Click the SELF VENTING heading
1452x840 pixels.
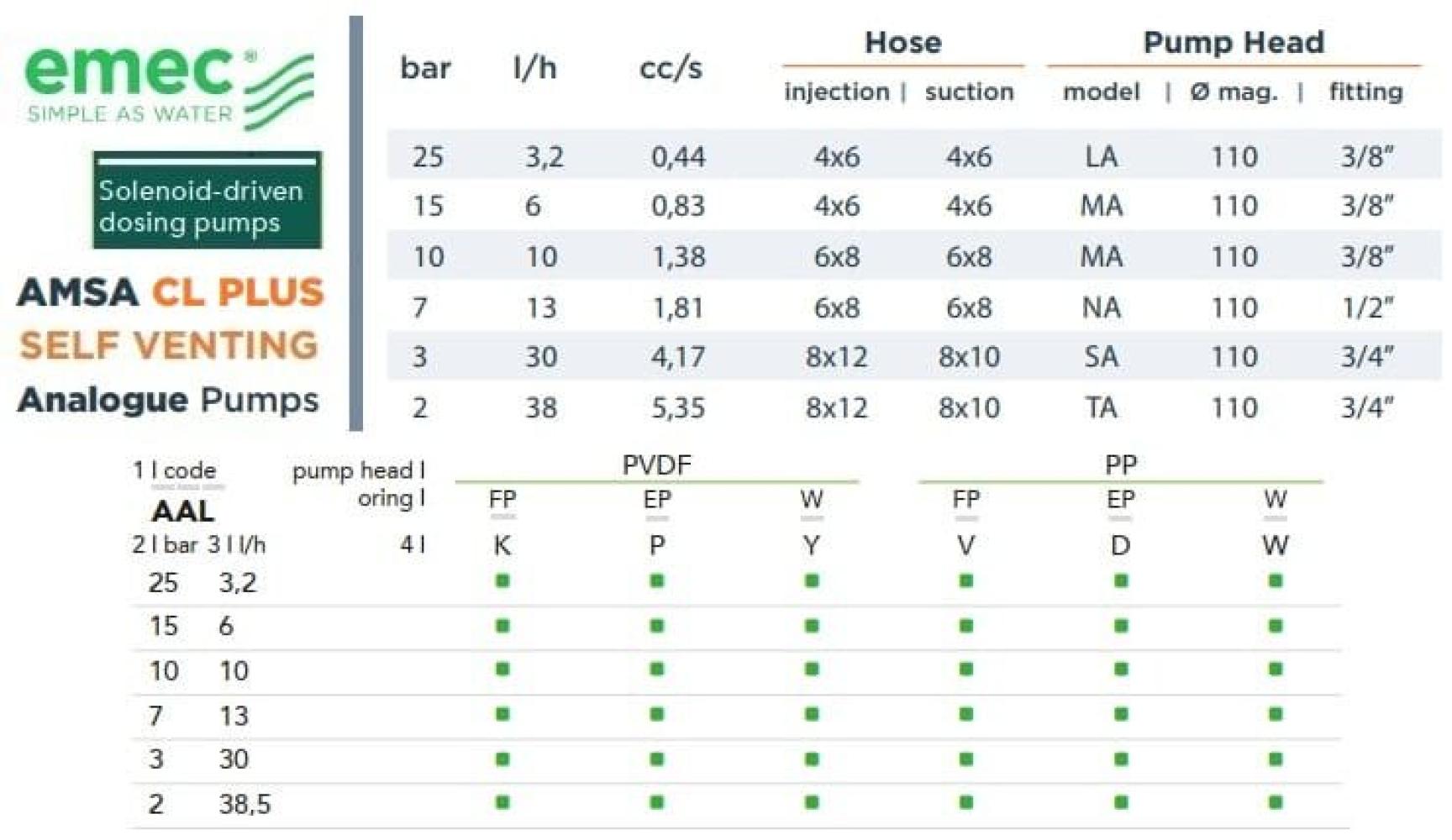click(169, 344)
